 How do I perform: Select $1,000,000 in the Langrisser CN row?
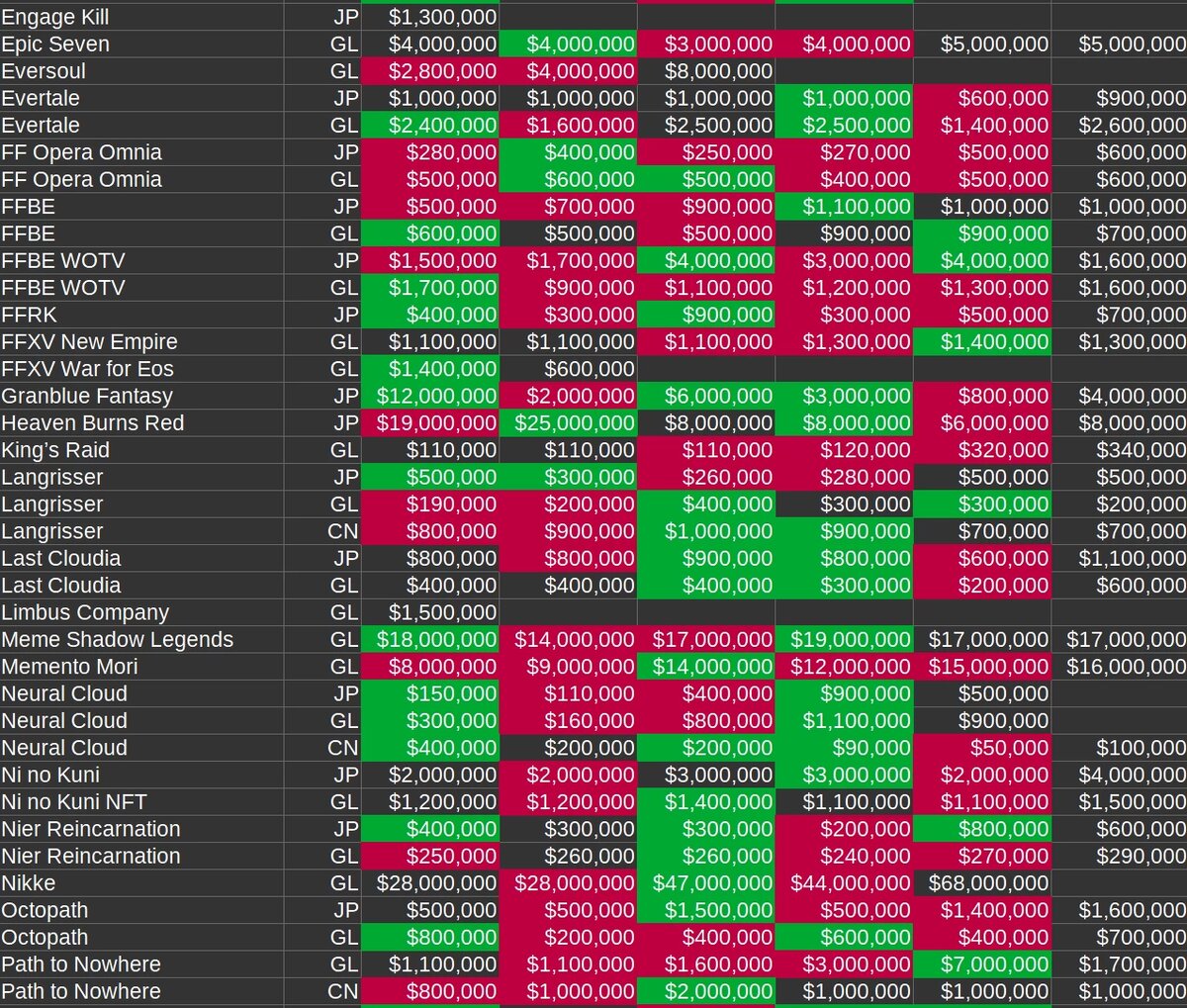706,530
